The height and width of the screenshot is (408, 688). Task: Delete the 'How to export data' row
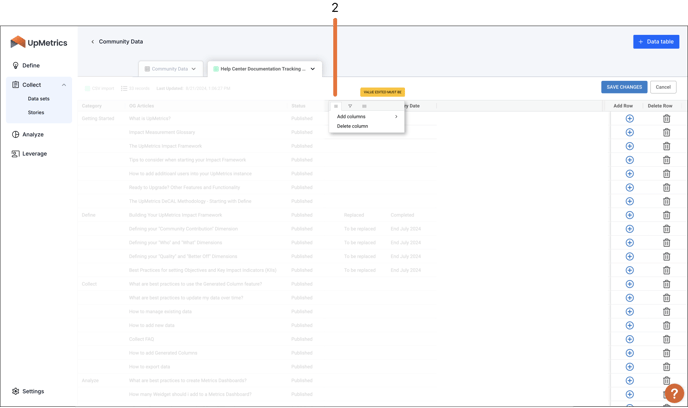tap(666, 367)
